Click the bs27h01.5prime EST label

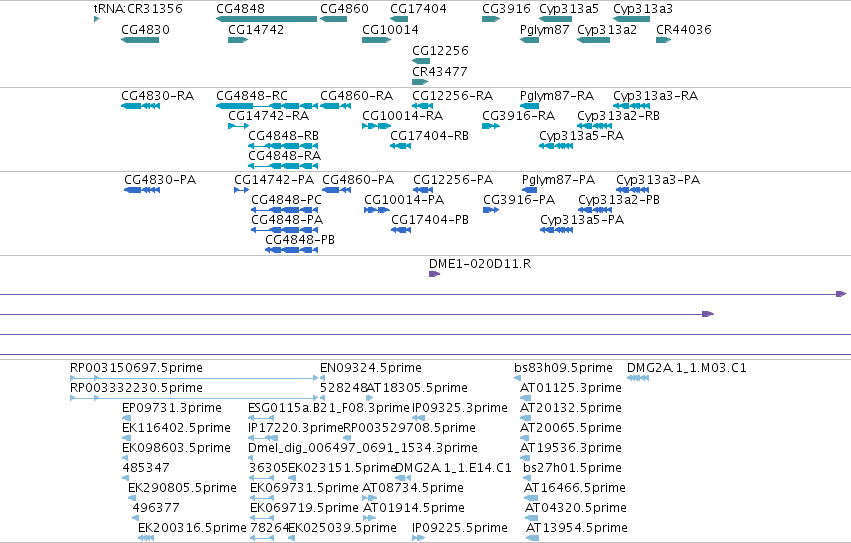pyautogui.click(x=573, y=468)
